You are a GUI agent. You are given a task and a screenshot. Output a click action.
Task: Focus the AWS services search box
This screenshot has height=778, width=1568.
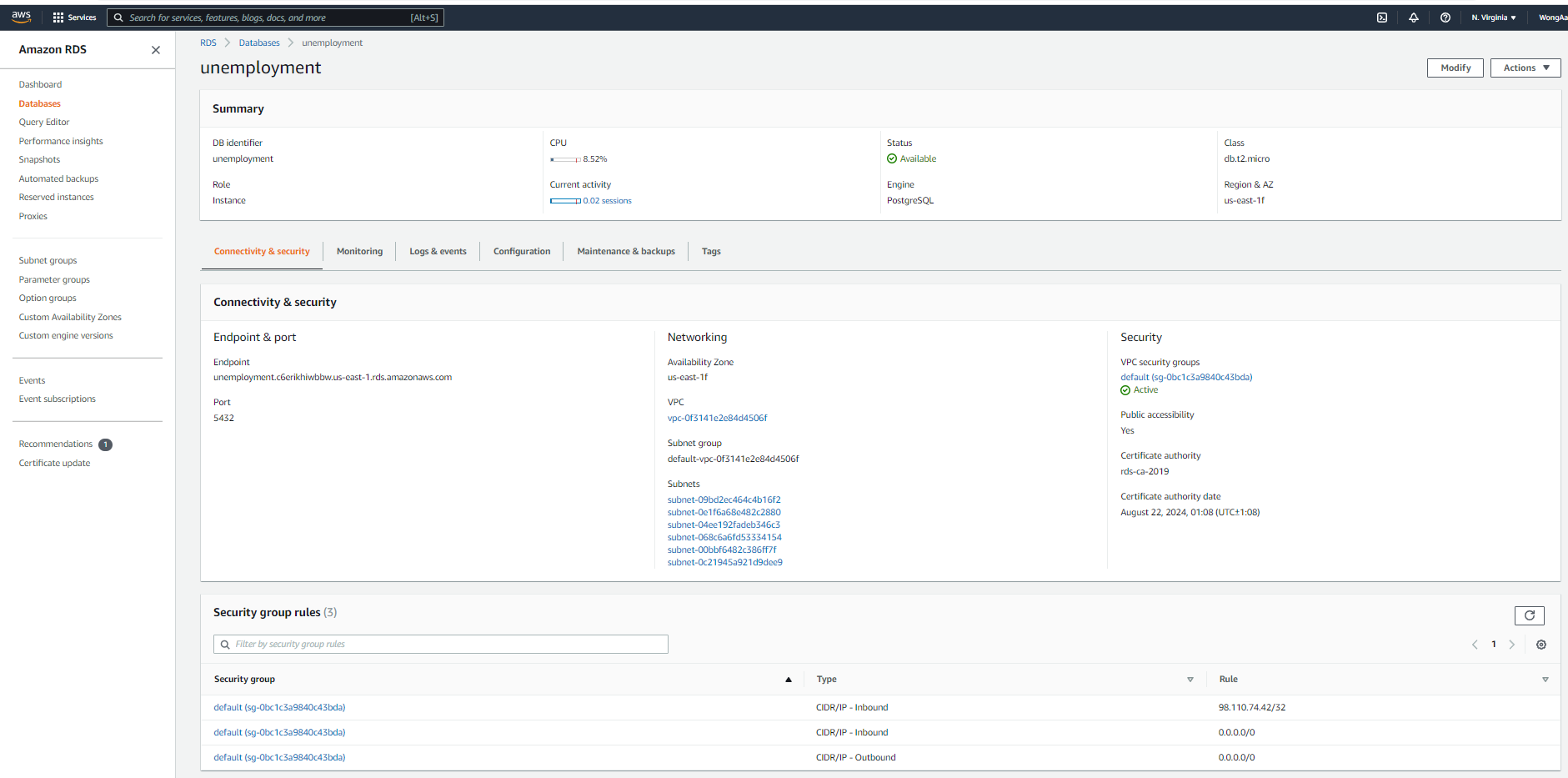tap(275, 18)
